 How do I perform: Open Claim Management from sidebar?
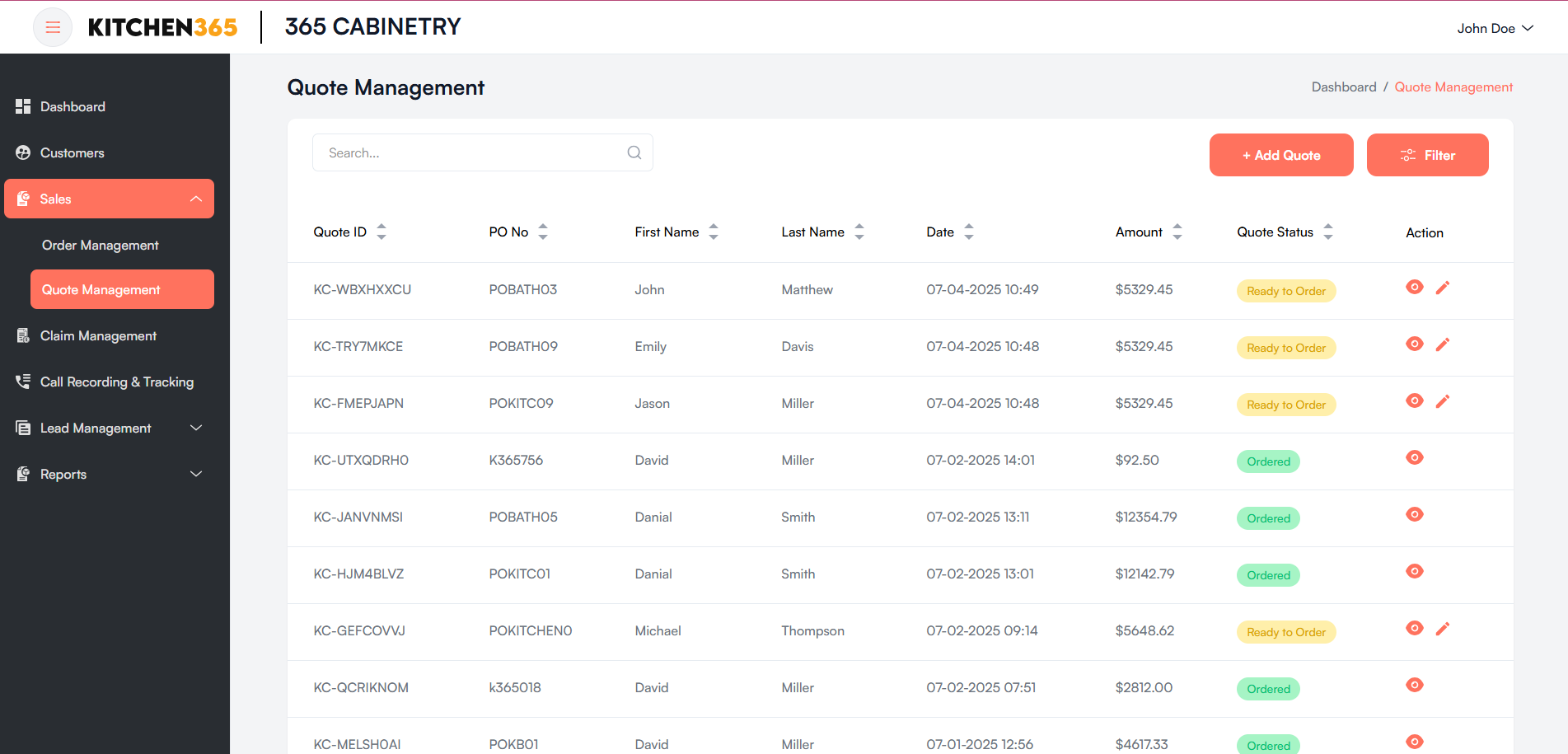tap(97, 335)
